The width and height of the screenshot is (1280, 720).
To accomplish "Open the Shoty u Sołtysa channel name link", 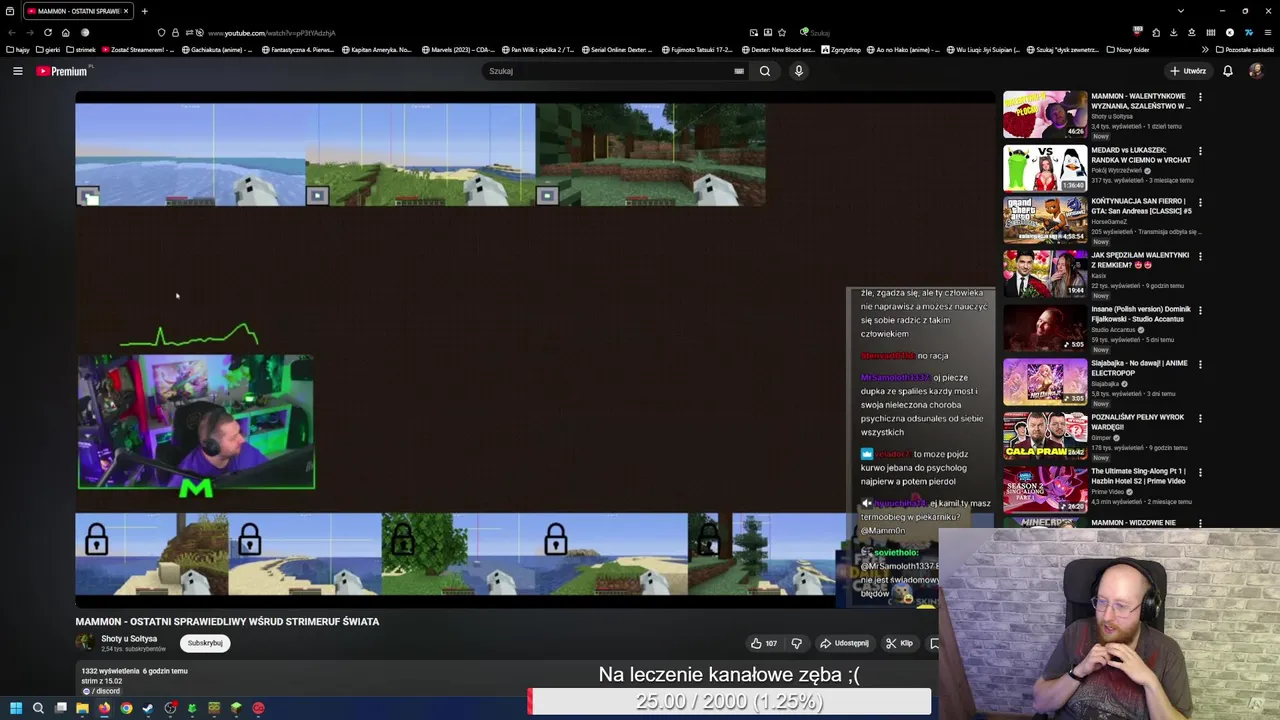I will (129, 639).
